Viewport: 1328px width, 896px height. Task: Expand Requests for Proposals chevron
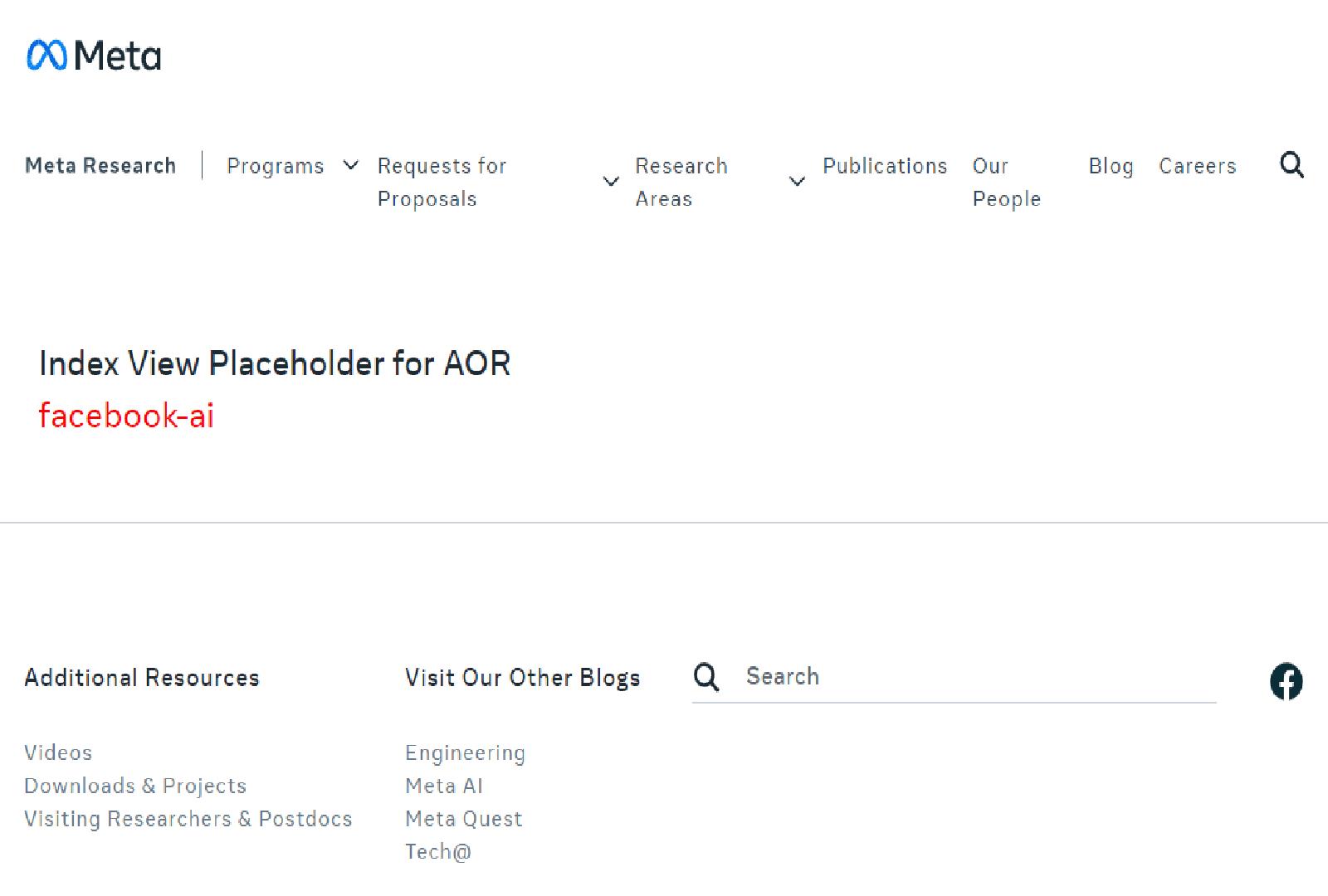pyautogui.click(x=611, y=182)
